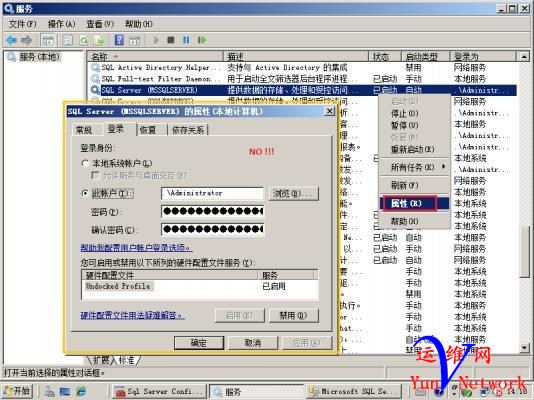Select the 本地系统帐户(L) radio button

click(85, 163)
